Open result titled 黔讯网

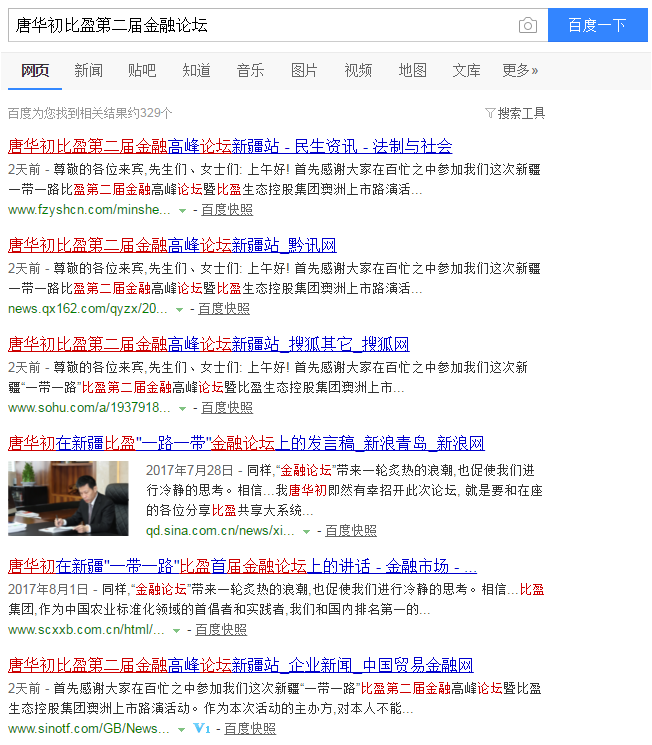tap(172, 245)
